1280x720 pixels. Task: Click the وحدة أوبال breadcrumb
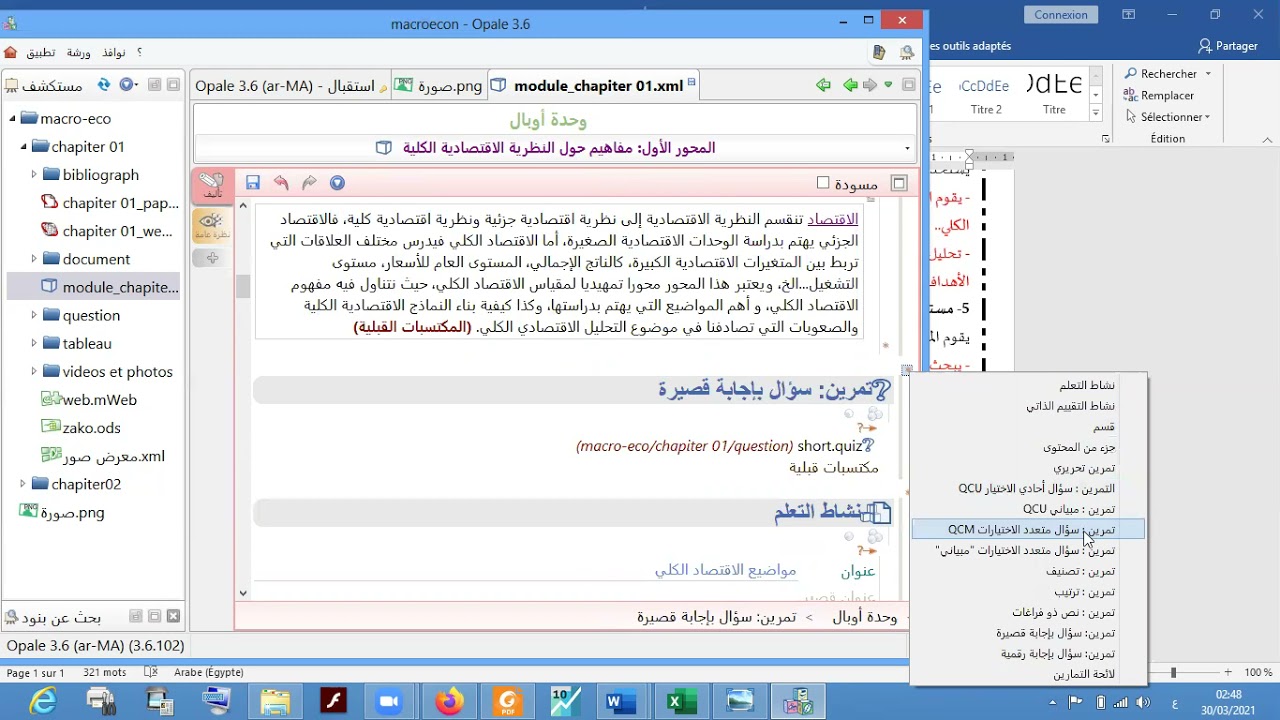[865, 617]
